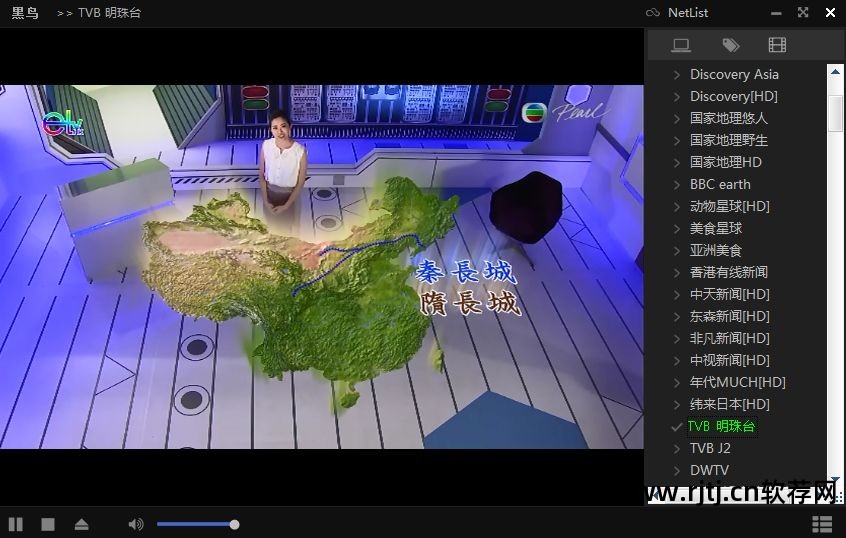Expand the Discovery Asia channel entry
This screenshot has width=846, height=538.
[677, 75]
